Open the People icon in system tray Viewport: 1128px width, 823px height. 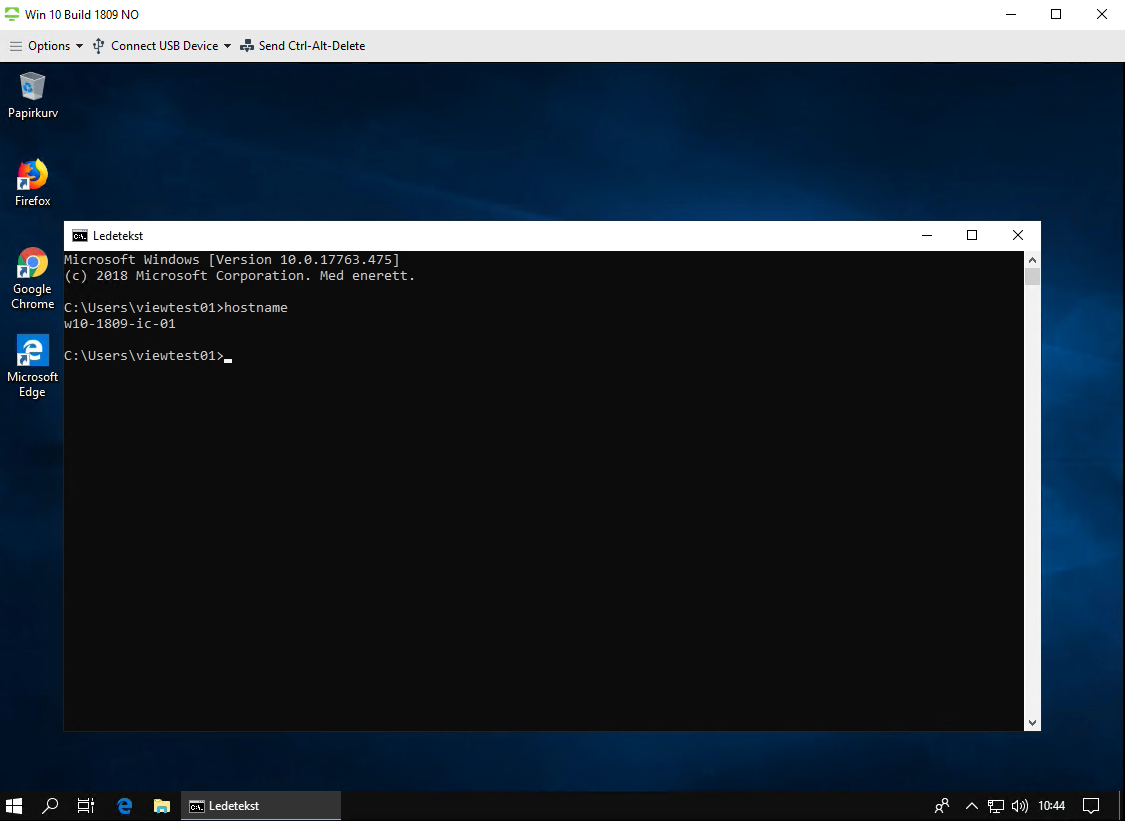coord(942,805)
